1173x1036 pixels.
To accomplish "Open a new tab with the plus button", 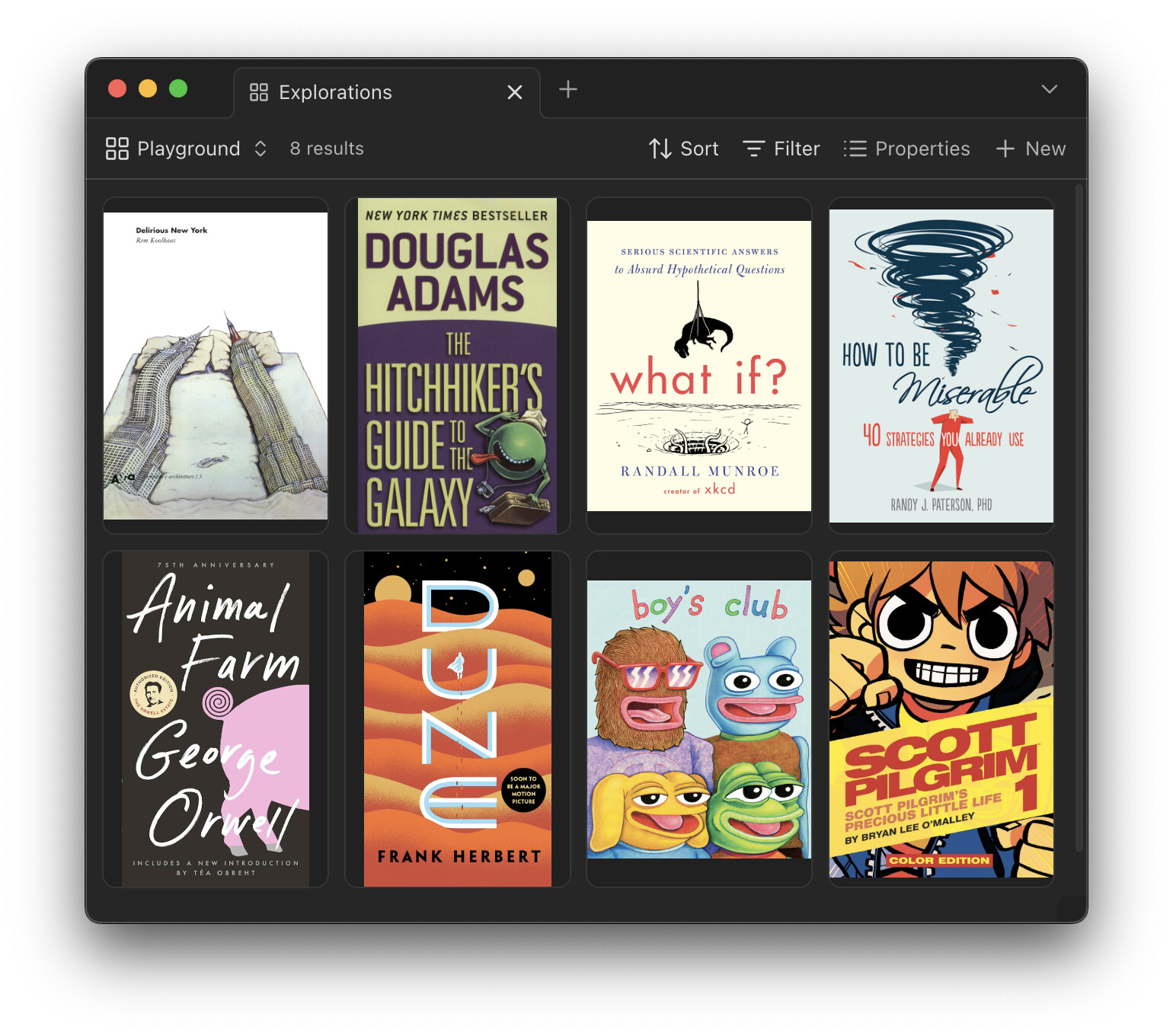I will (x=568, y=89).
